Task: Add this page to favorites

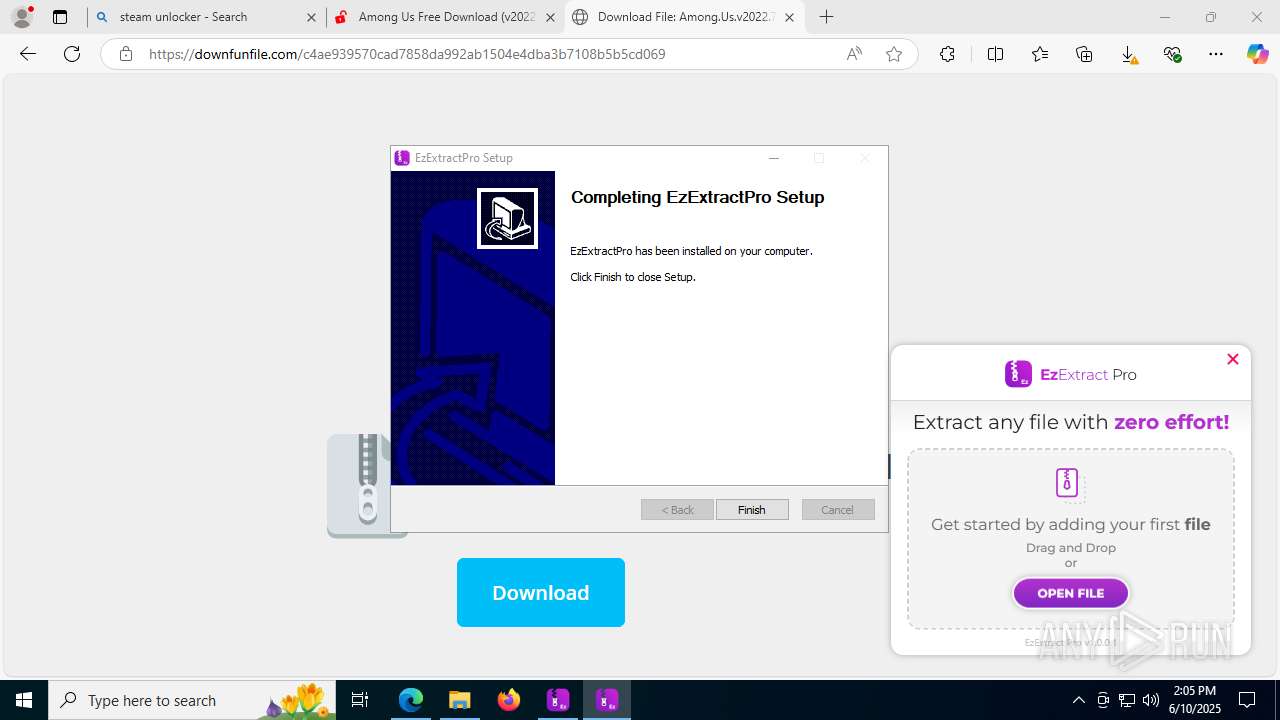Action: pos(894,54)
